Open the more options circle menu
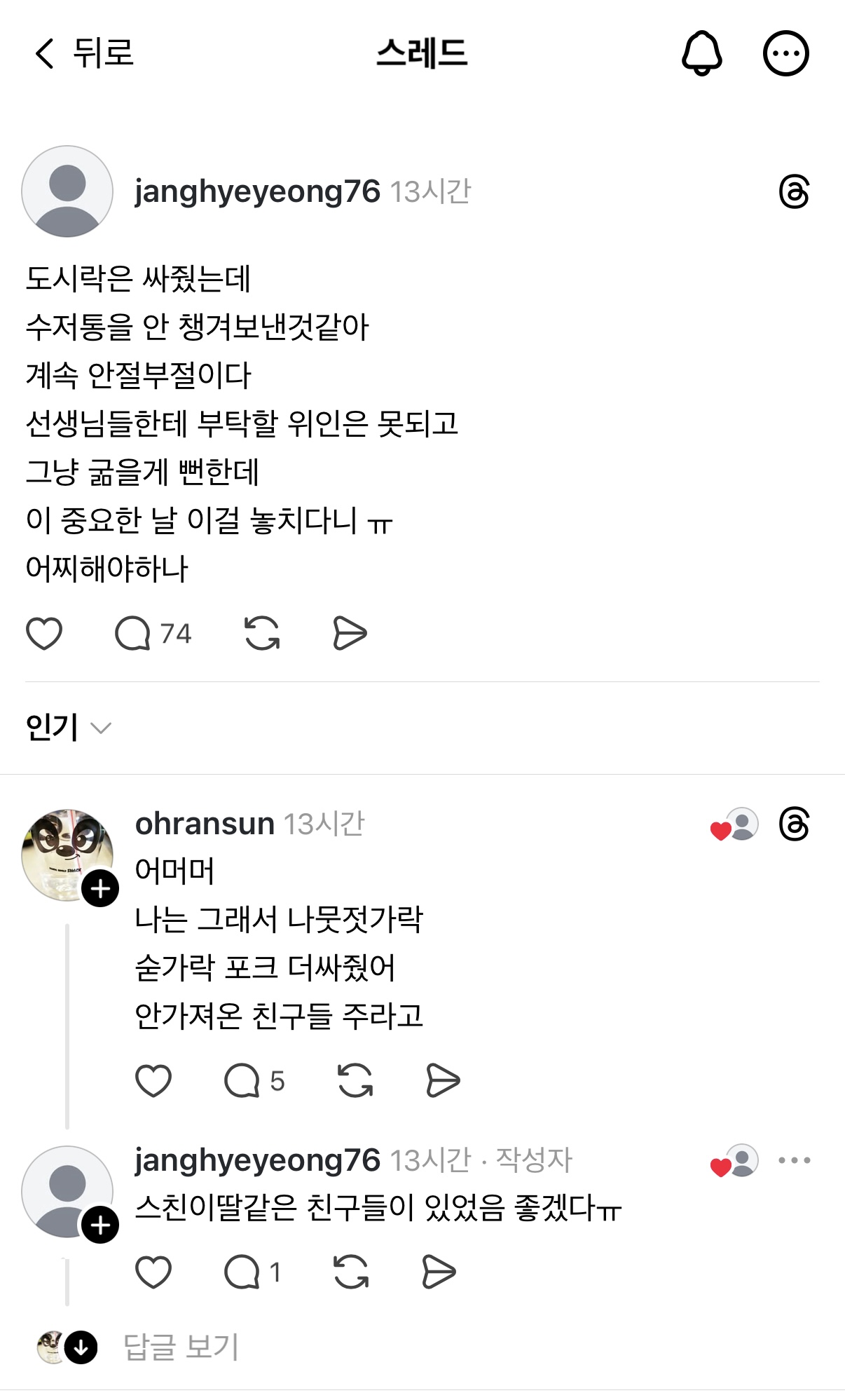The image size is (845, 1400). pos(785,53)
